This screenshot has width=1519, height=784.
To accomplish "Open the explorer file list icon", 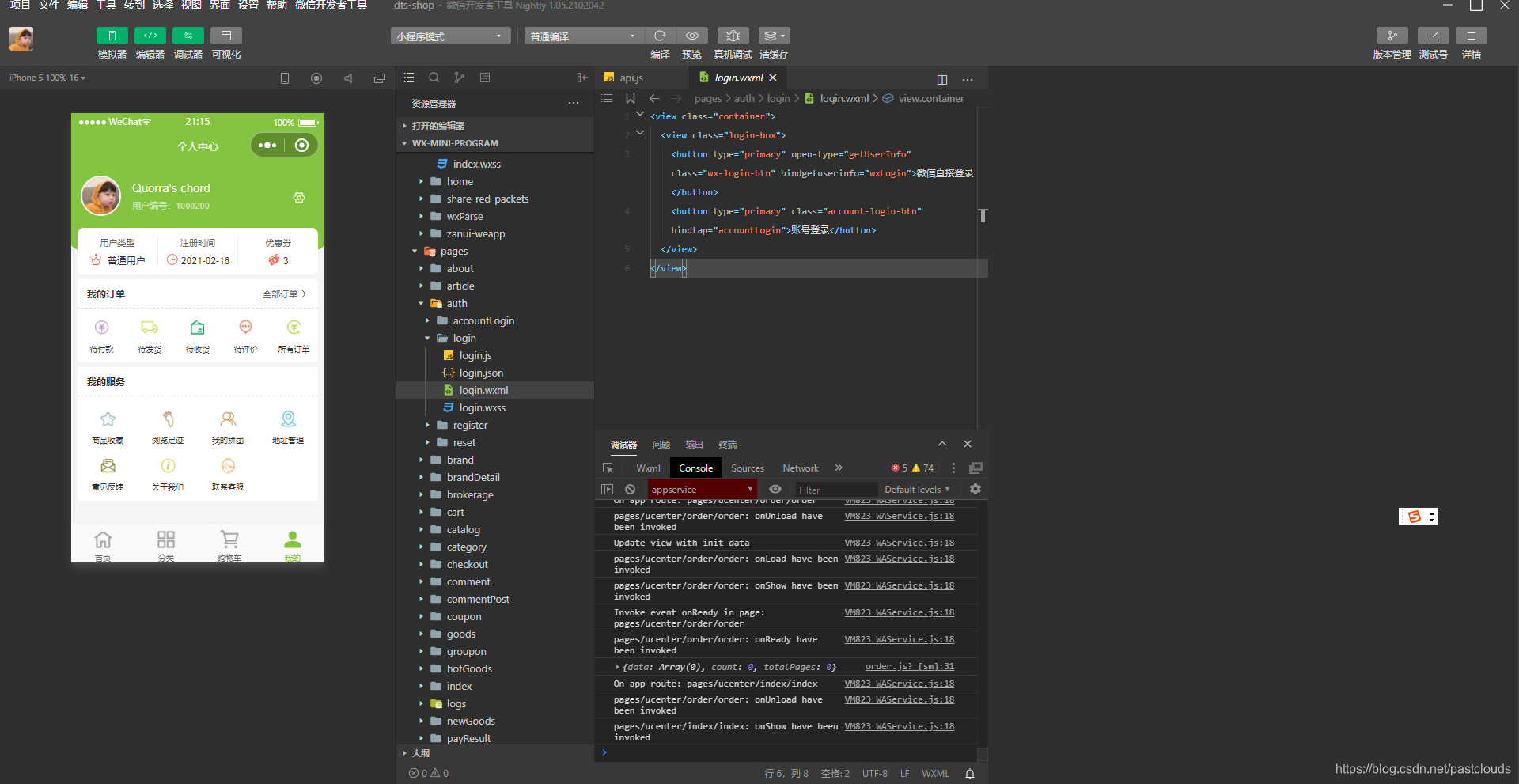I will click(x=409, y=78).
